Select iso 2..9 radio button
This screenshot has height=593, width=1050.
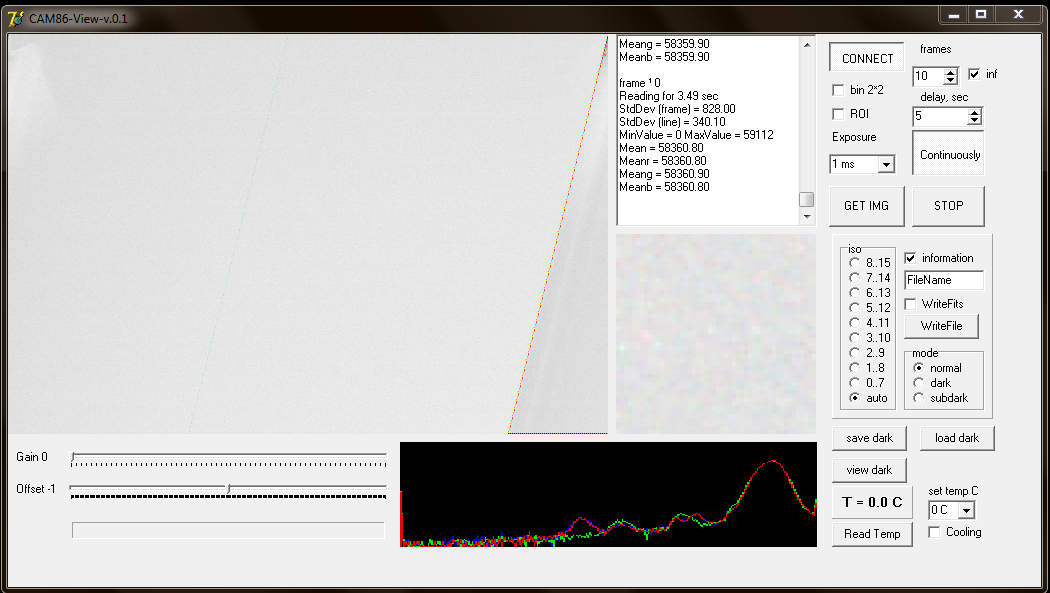(854, 353)
